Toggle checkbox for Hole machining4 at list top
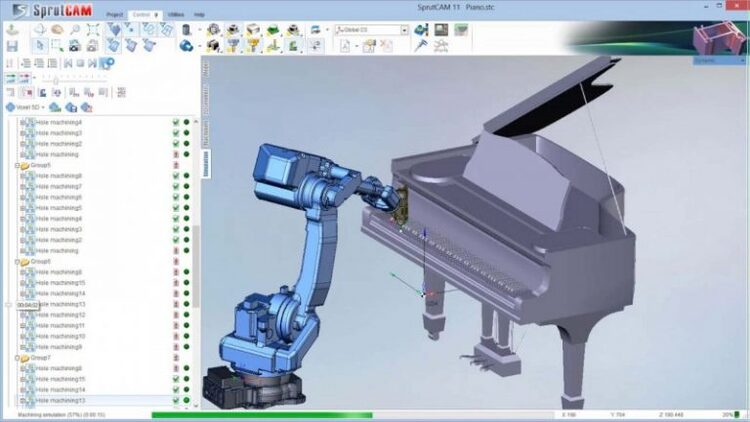Viewport: 750px width, 422px height. (175, 123)
